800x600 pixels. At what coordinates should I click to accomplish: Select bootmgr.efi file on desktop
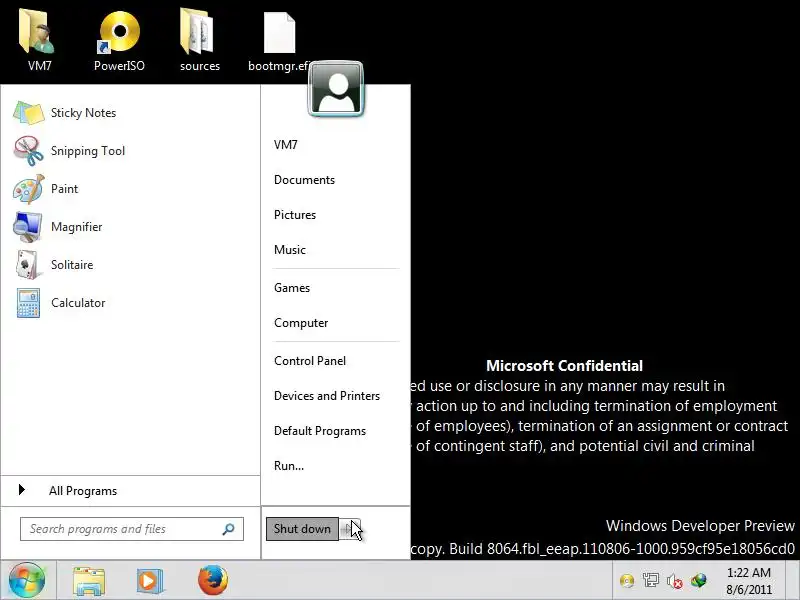click(279, 33)
